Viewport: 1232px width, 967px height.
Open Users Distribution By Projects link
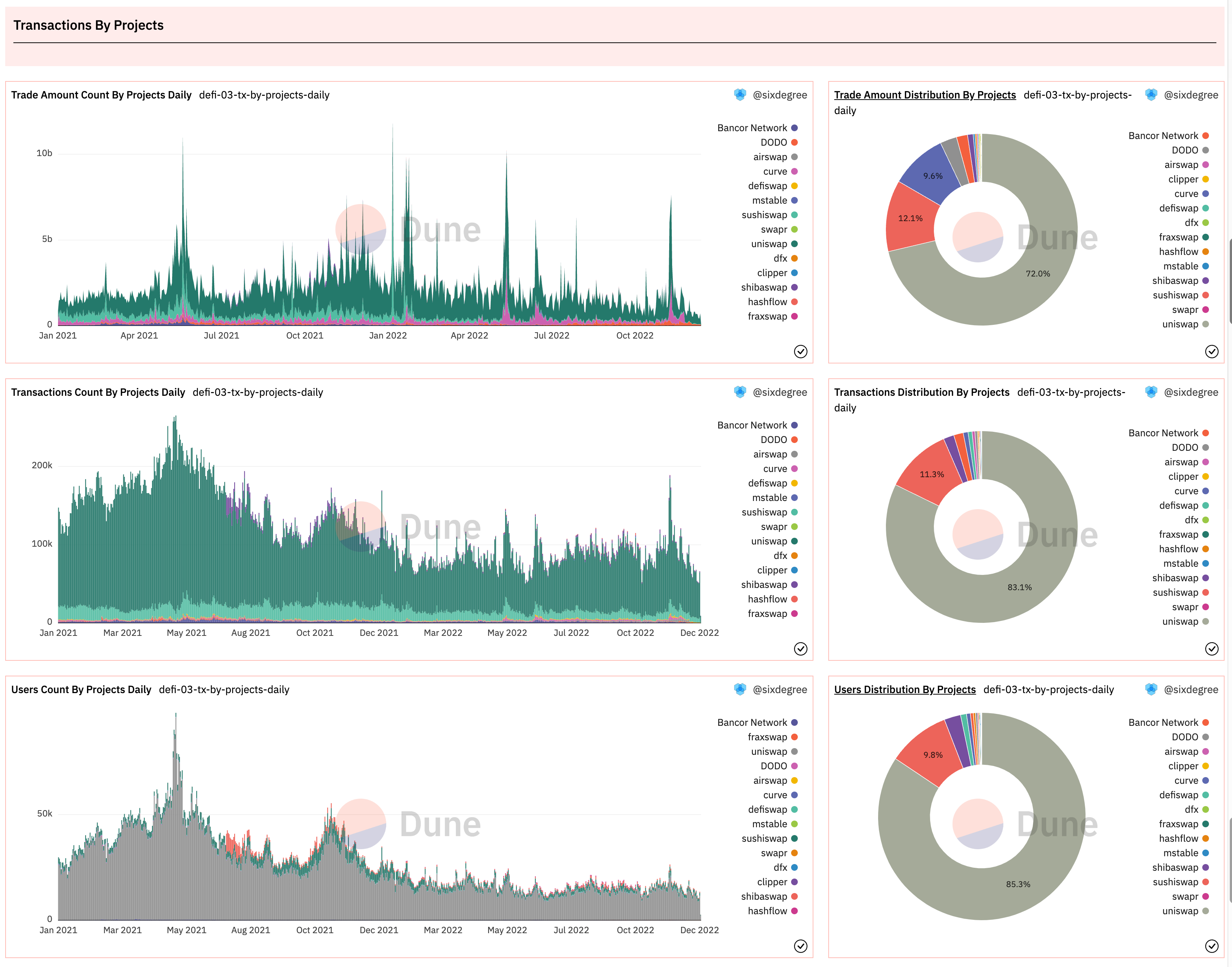coord(905,690)
